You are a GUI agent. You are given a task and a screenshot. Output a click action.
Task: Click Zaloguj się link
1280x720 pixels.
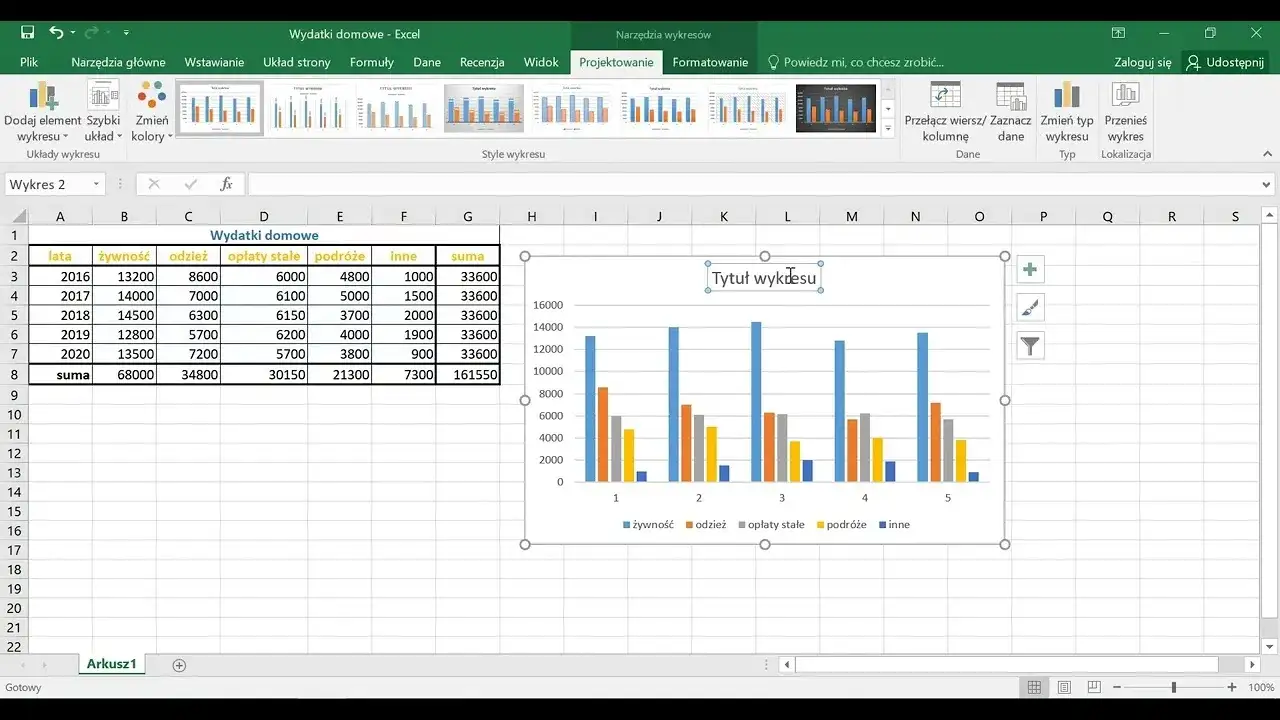pos(1142,62)
